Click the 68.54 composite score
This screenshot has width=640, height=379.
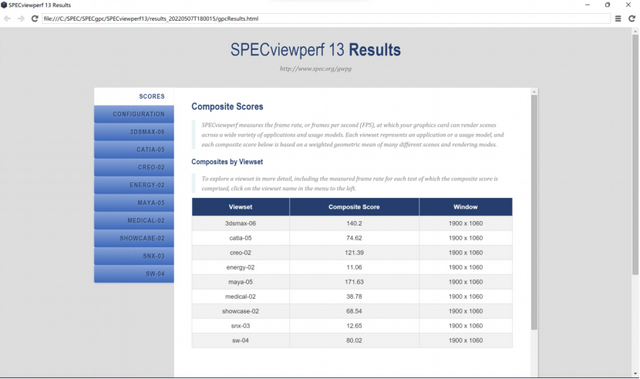pos(354,311)
